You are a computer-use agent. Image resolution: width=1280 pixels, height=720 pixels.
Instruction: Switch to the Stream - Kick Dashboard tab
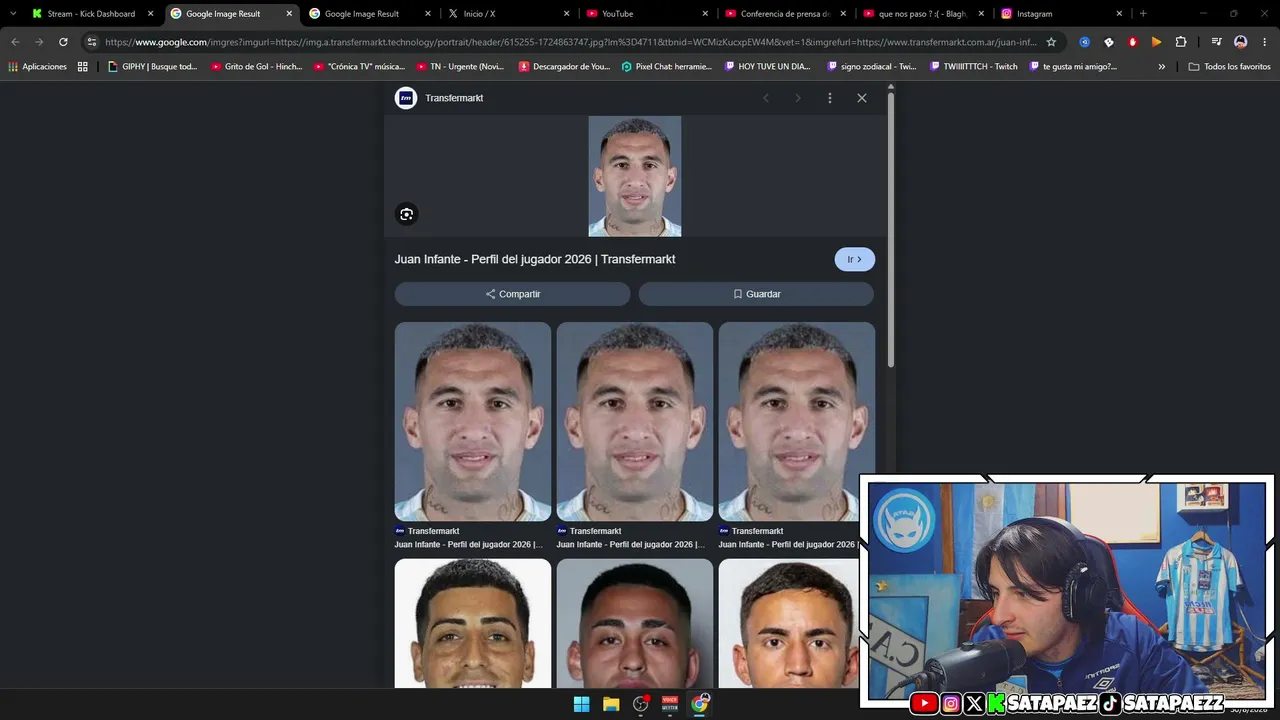[91, 14]
